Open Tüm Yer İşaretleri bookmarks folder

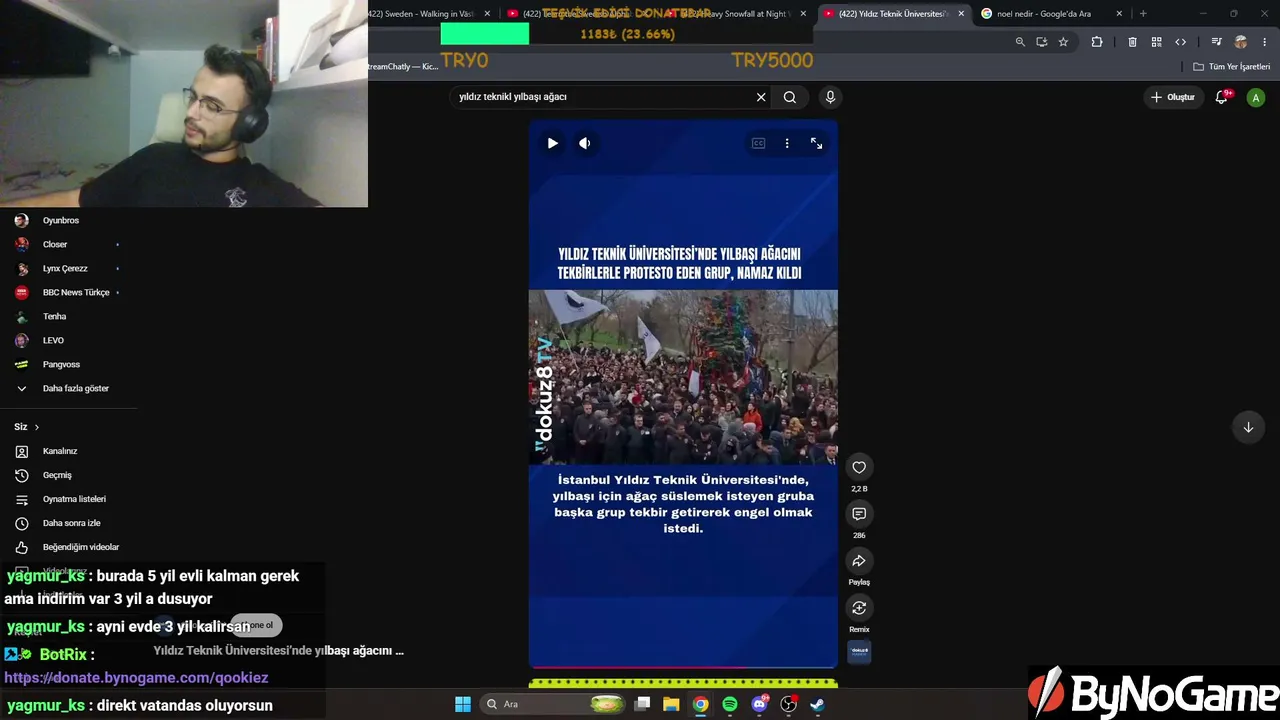click(x=1232, y=67)
